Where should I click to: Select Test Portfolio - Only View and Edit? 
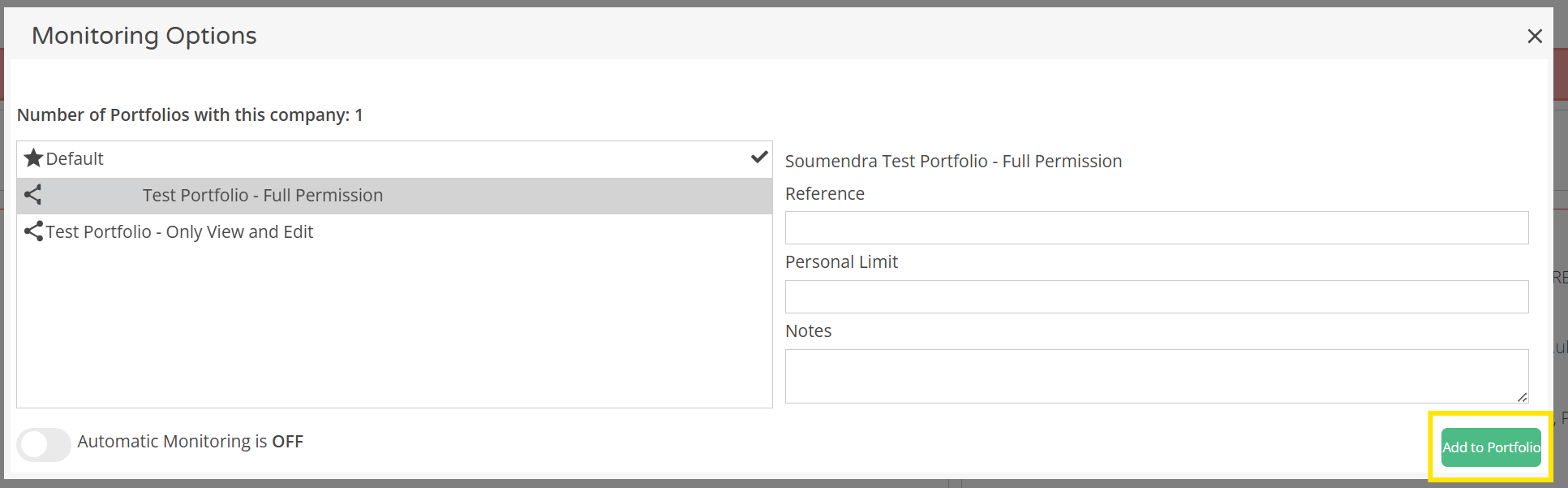coord(179,232)
